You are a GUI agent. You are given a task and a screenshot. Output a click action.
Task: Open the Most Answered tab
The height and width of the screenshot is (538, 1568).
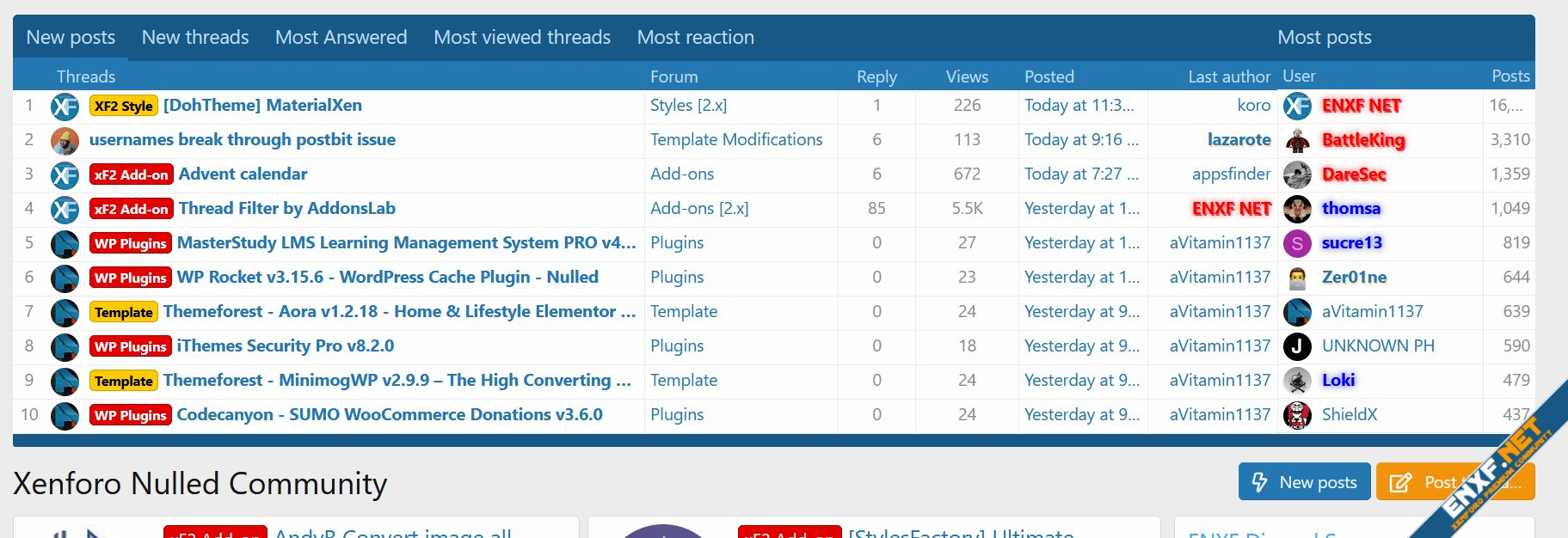[x=341, y=38]
